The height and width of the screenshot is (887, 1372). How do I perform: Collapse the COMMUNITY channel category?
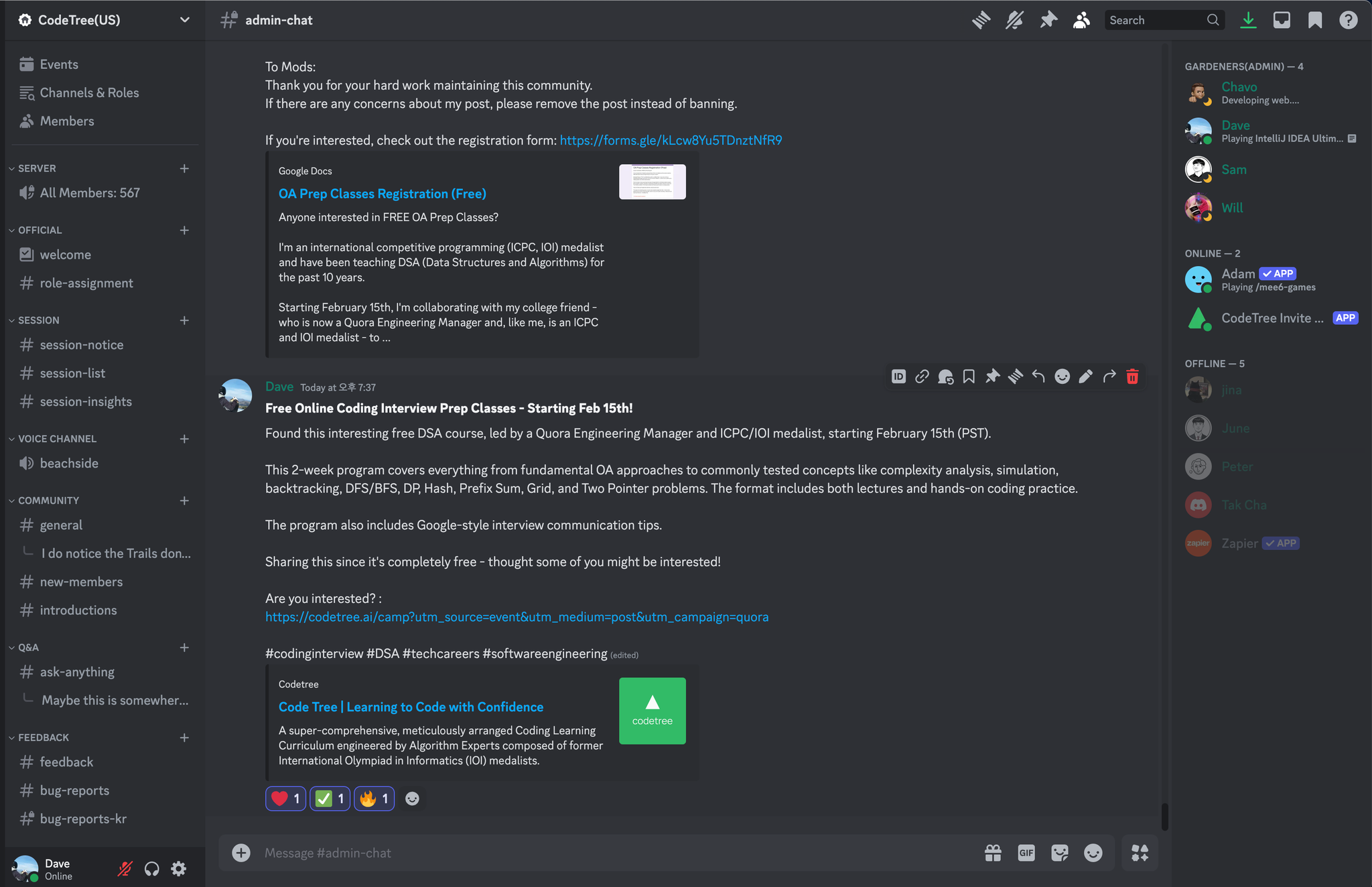point(48,500)
